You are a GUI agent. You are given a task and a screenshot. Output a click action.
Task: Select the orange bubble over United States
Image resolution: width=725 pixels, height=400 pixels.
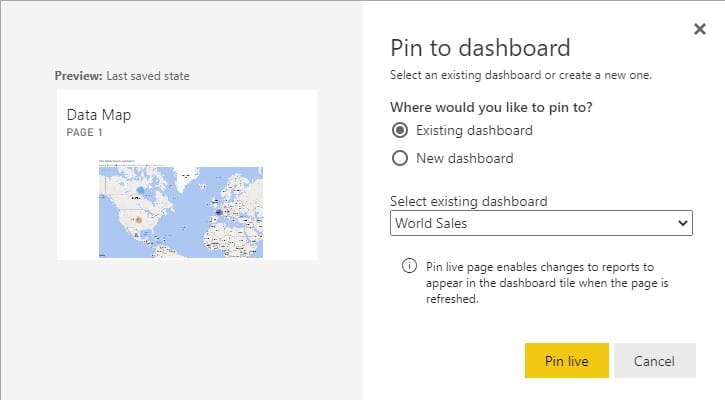click(x=138, y=220)
